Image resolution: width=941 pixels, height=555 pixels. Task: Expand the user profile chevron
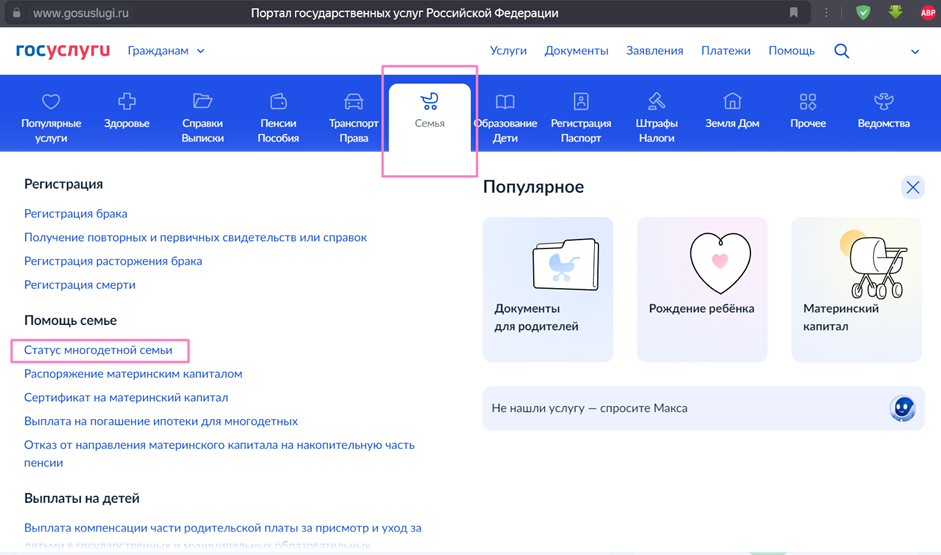coord(915,52)
